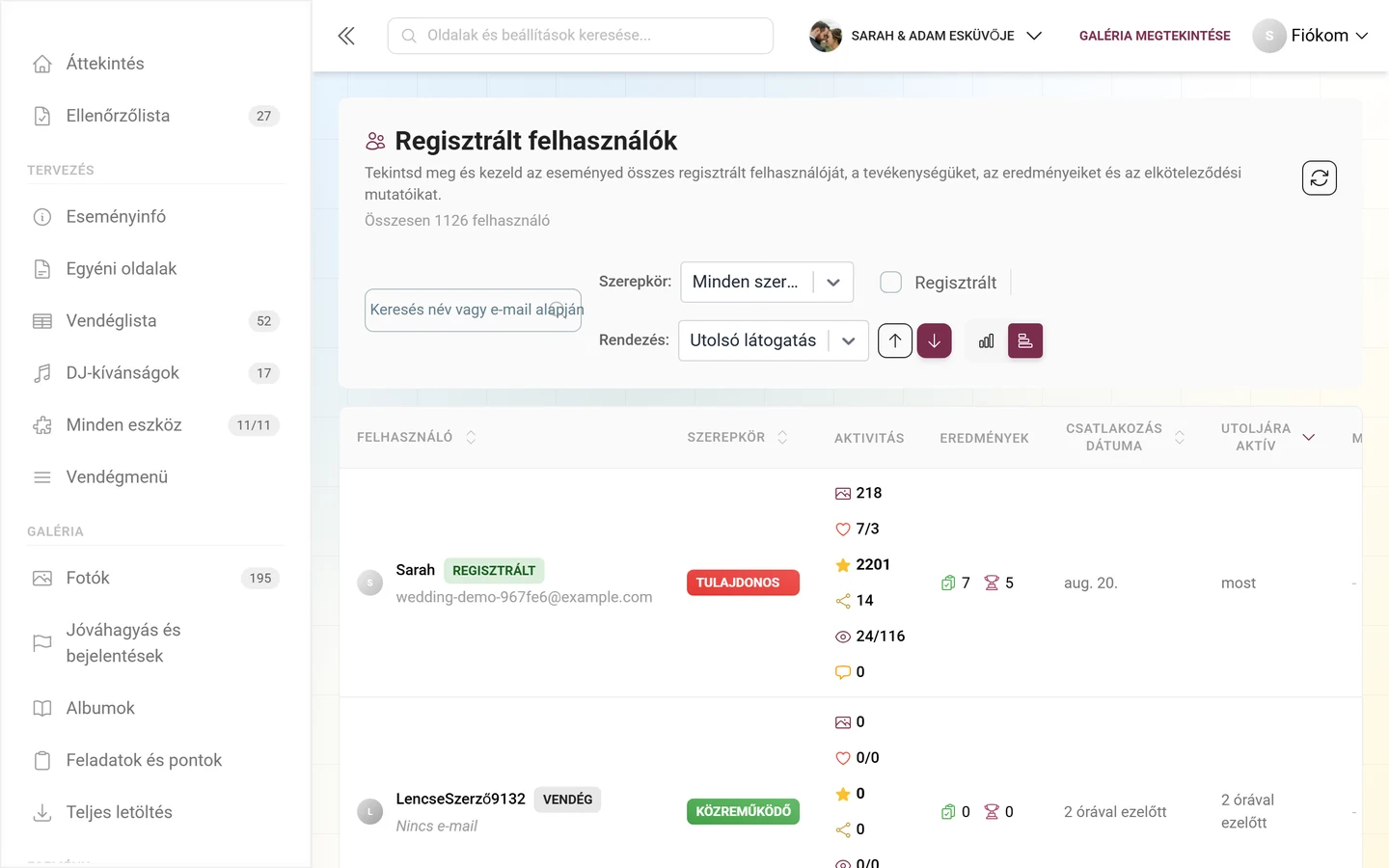The image size is (1389, 868).
Task: Click the comment icon in Sarah's row
Action: tap(843, 672)
